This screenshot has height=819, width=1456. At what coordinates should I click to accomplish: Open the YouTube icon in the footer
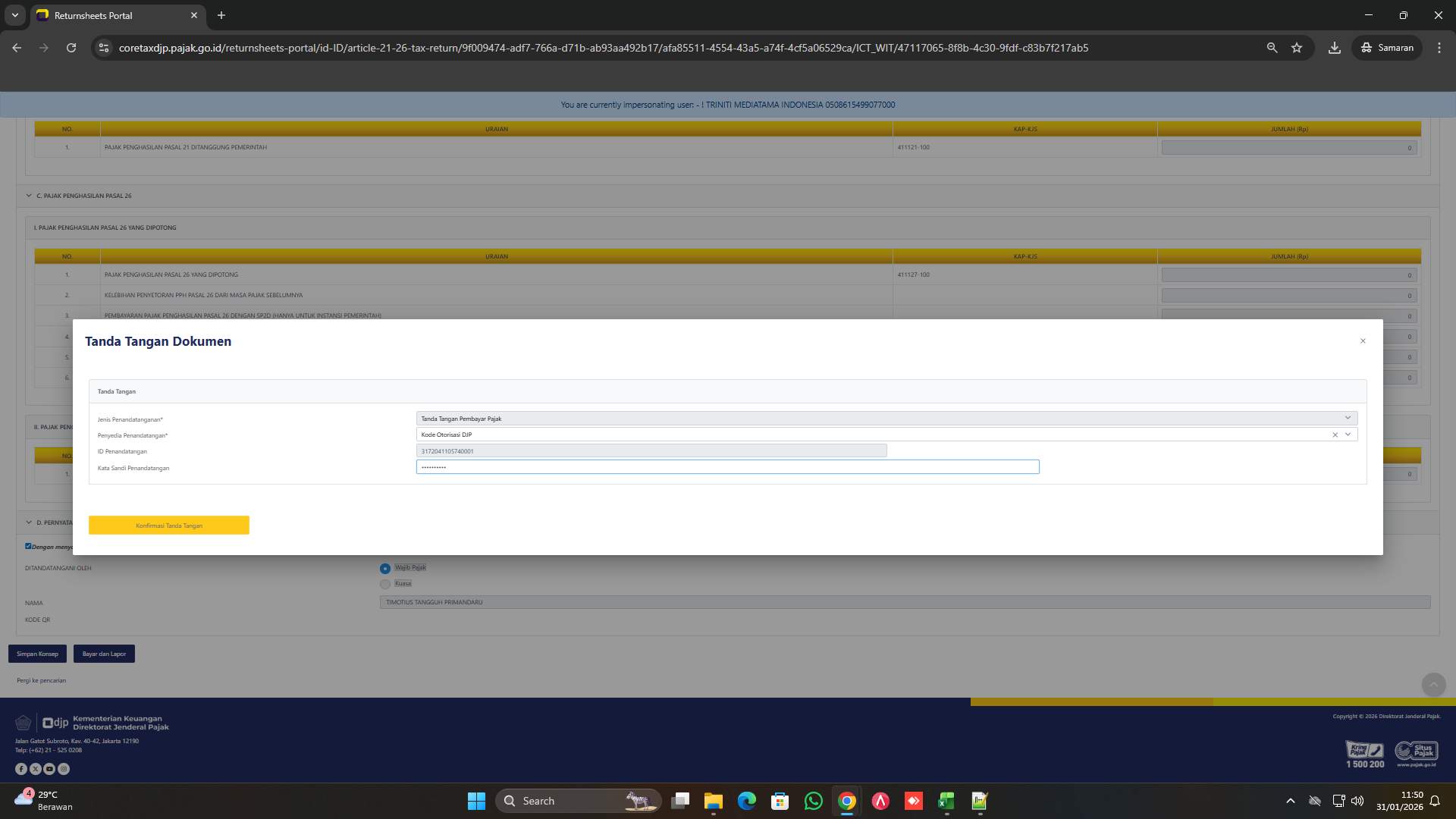click(50, 768)
